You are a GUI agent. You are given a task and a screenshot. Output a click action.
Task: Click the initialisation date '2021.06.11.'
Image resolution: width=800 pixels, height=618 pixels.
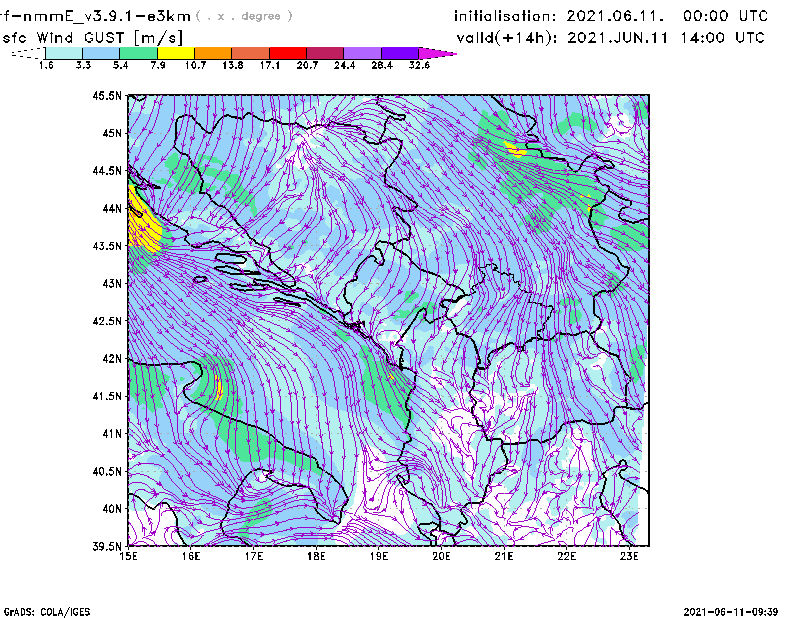[x=615, y=16]
